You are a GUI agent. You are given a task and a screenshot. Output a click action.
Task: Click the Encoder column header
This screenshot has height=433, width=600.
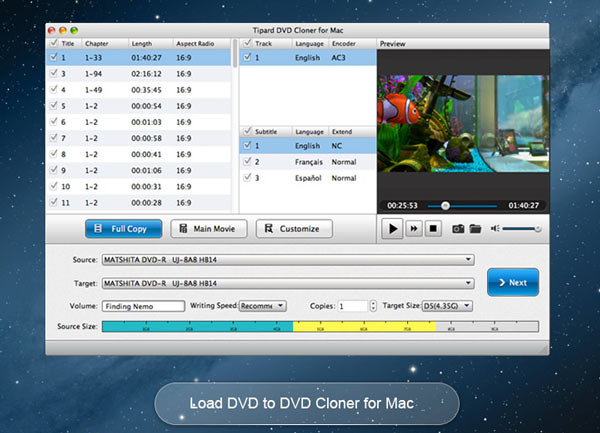pos(352,44)
